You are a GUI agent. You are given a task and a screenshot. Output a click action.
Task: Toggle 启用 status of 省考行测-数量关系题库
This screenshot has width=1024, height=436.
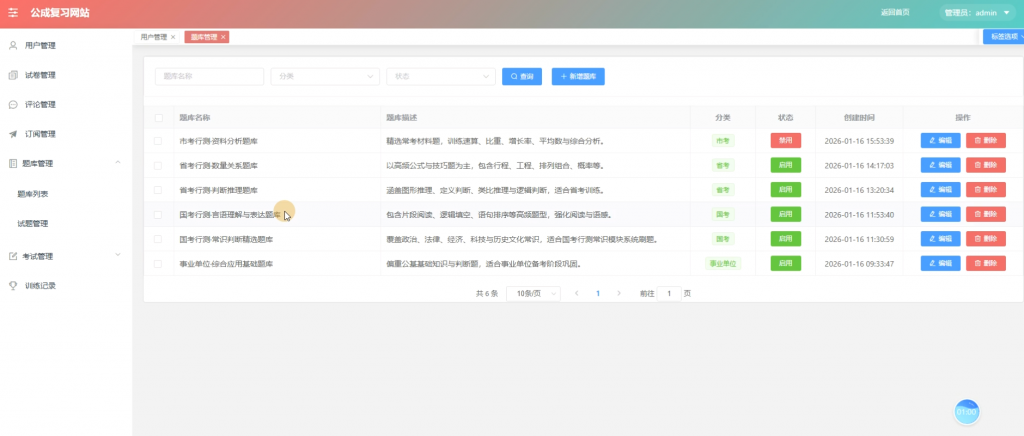tap(786, 165)
